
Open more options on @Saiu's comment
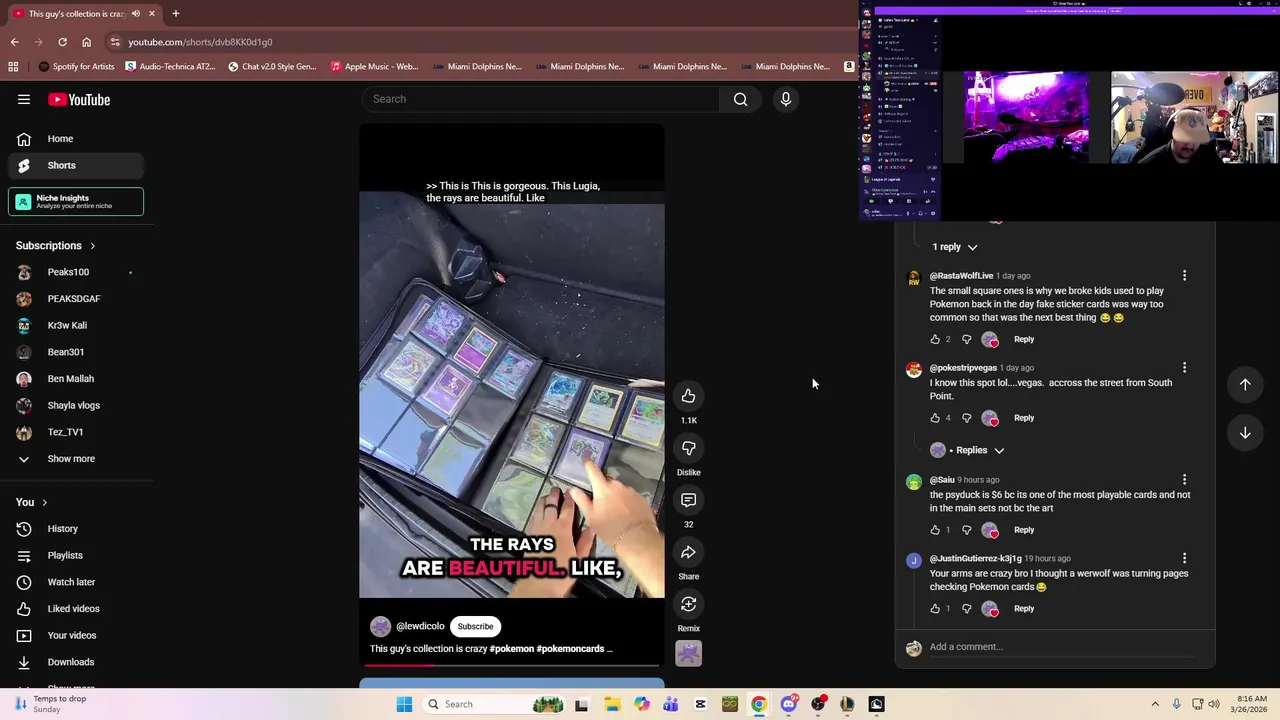click(x=1184, y=480)
